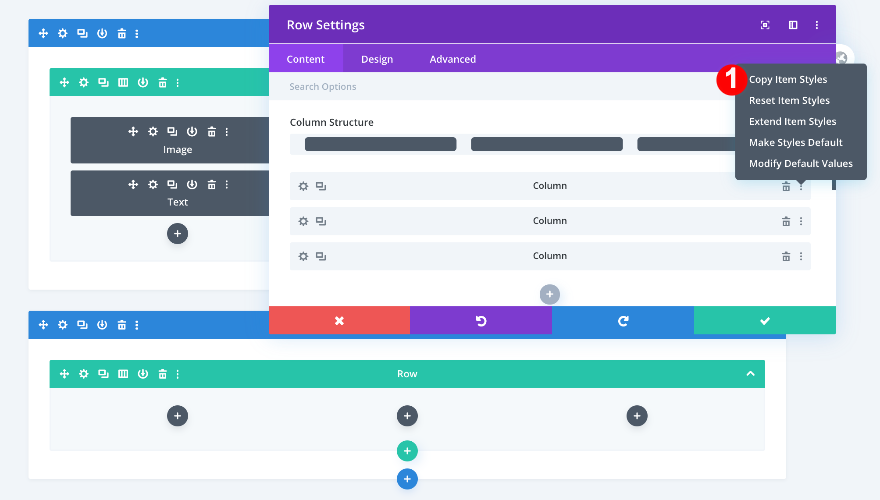Image resolution: width=880 pixels, height=500 pixels.
Task: Click trash icon of second Column item
Action: point(786,221)
